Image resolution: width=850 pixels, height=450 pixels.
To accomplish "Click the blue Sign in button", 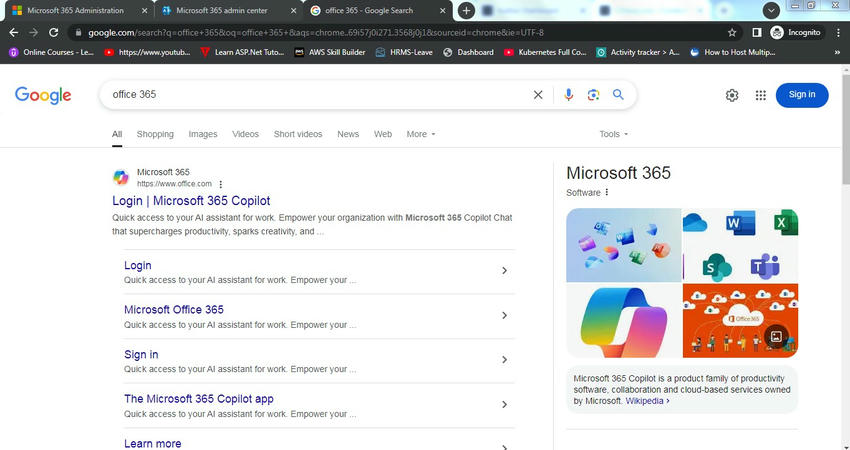I will (x=802, y=95).
